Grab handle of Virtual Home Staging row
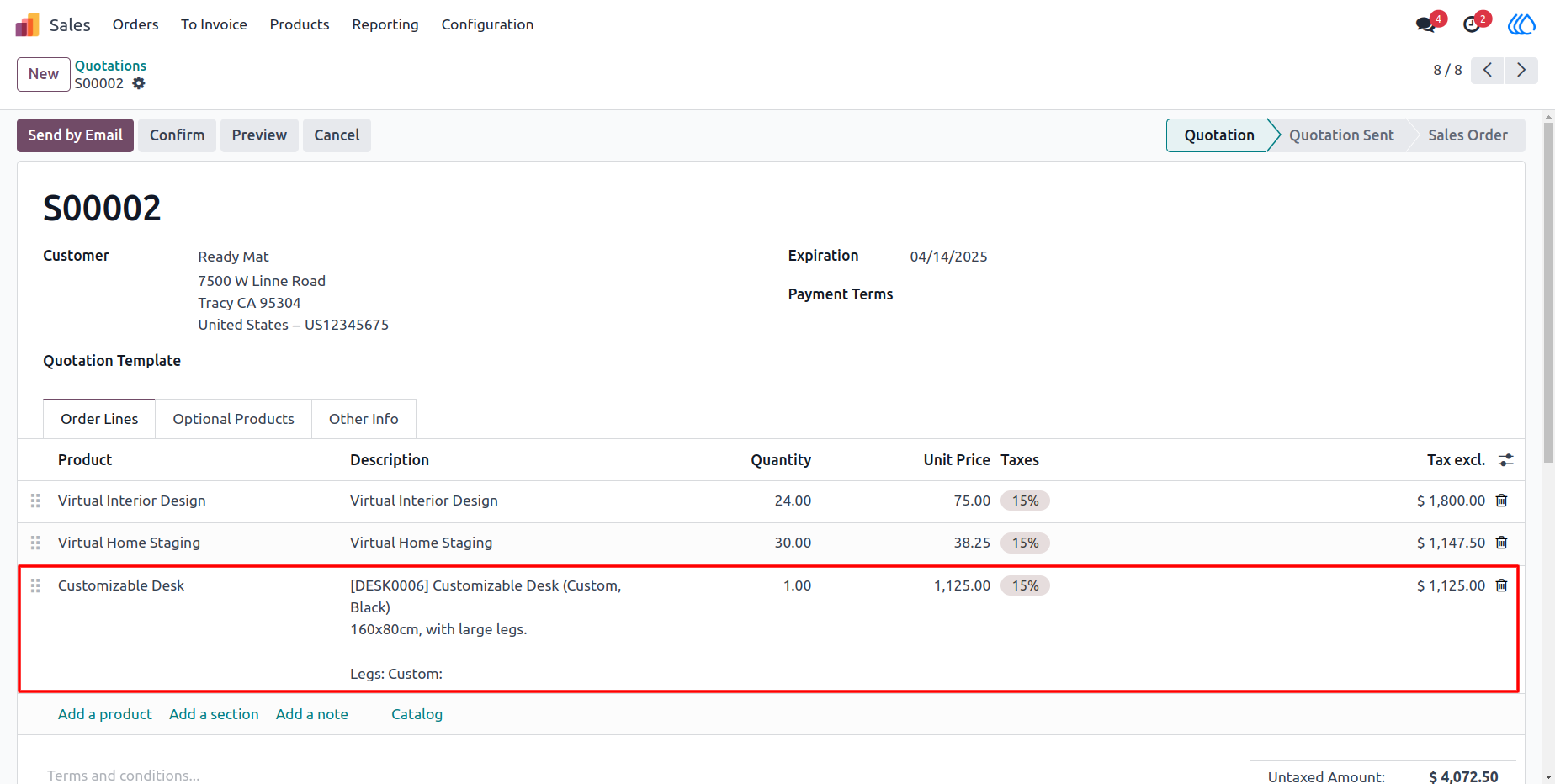The width and height of the screenshot is (1555, 784). click(x=35, y=543)
